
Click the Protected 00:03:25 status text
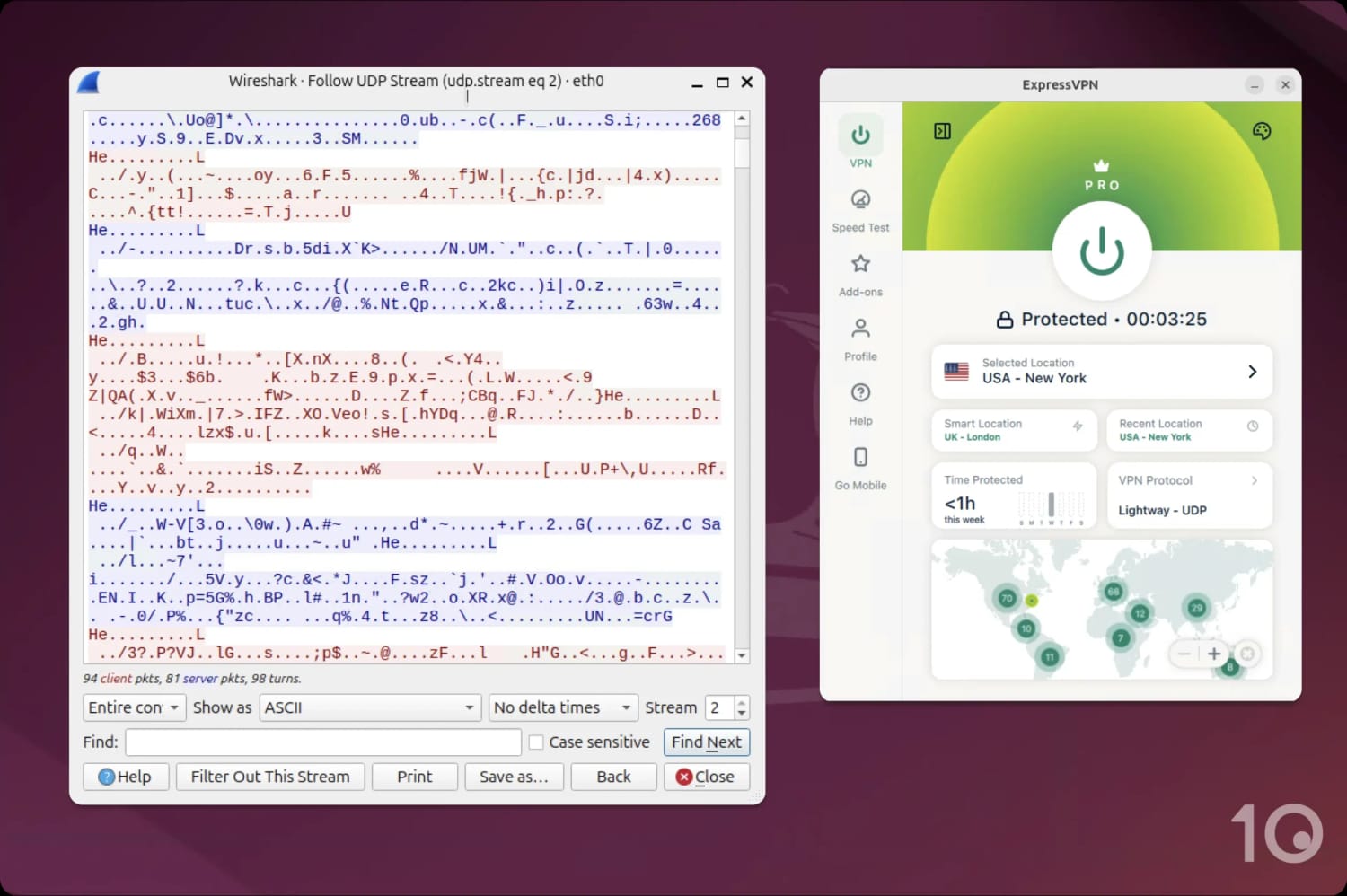click(x=1102, y=319)
